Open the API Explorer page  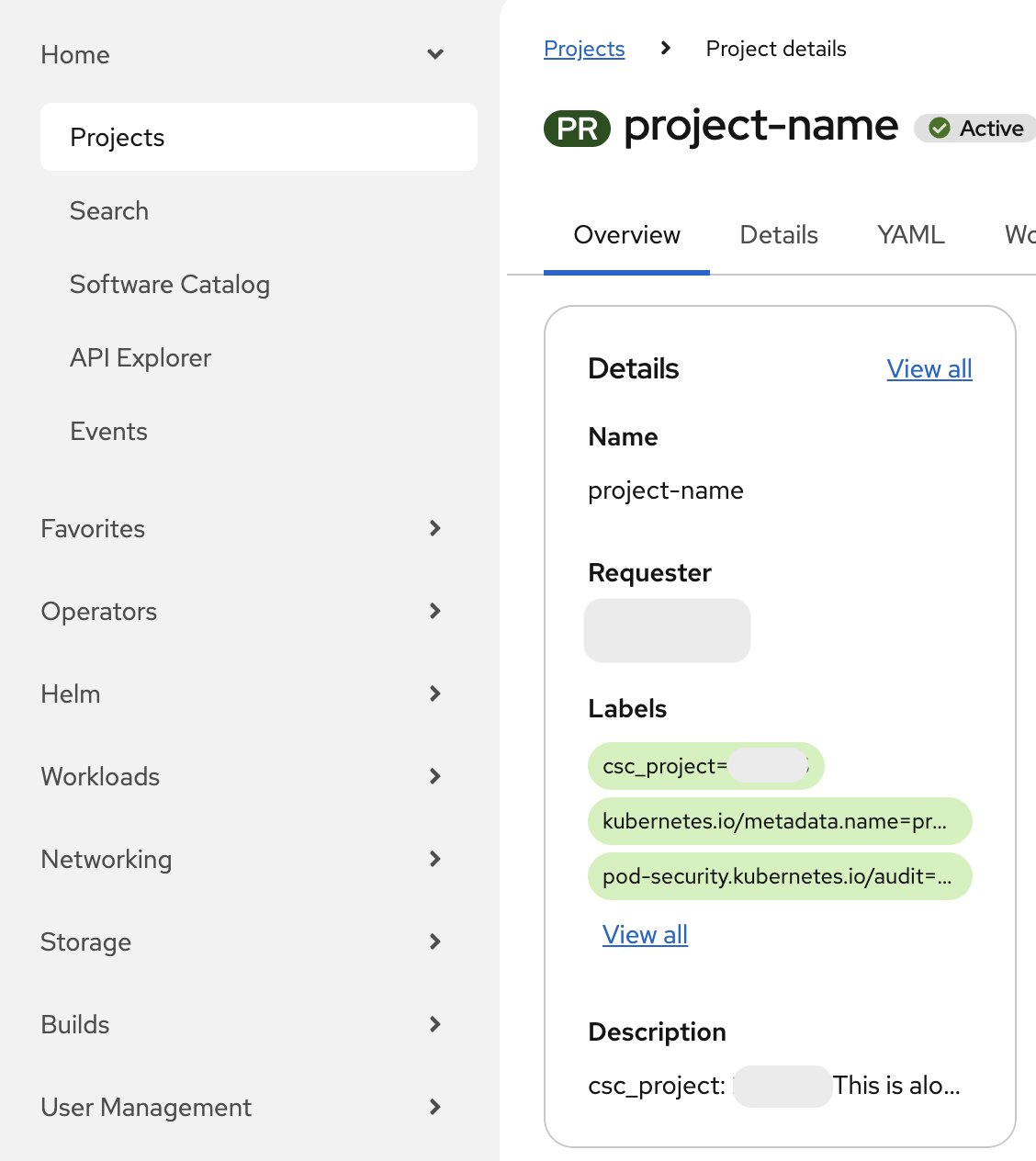[141, 358]
